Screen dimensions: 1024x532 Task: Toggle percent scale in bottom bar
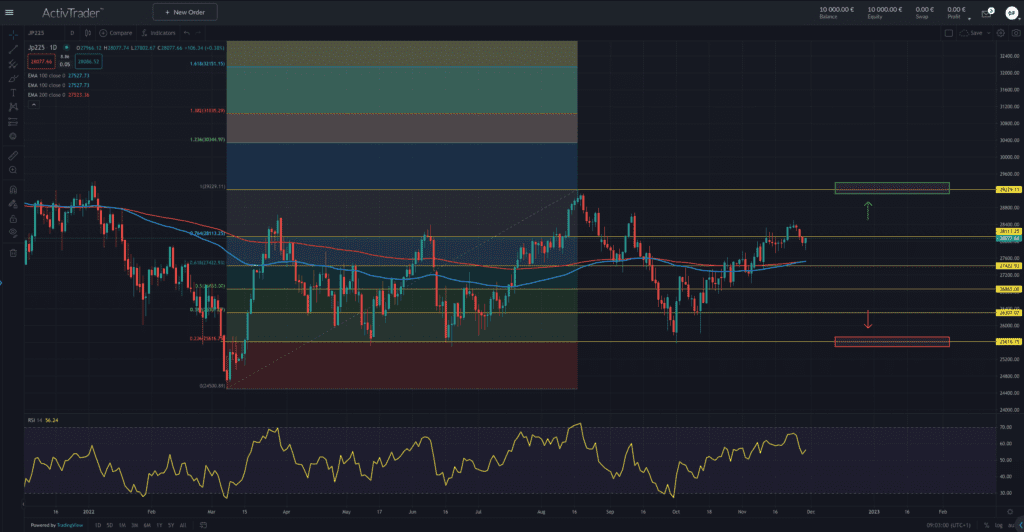[x=987, y=525]
